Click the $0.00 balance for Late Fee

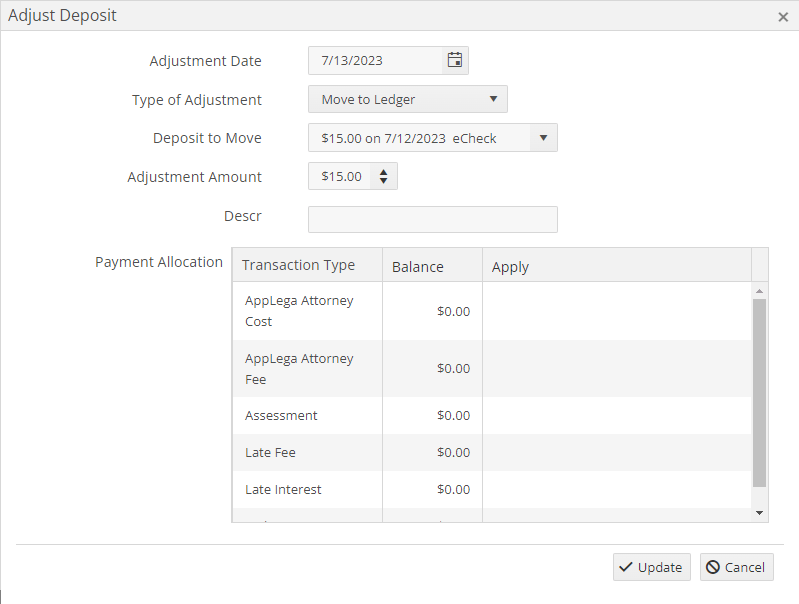[x=454, y=452]
